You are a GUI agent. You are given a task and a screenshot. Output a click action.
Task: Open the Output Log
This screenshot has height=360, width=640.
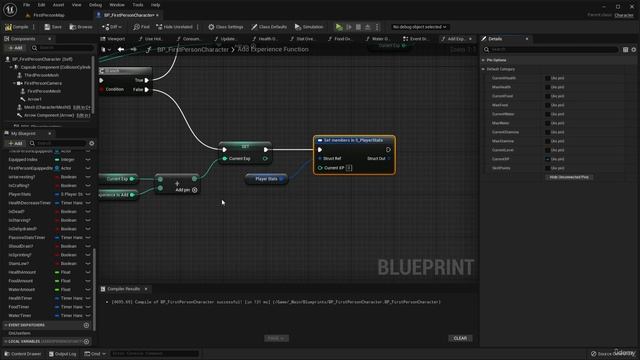(62, 354)
